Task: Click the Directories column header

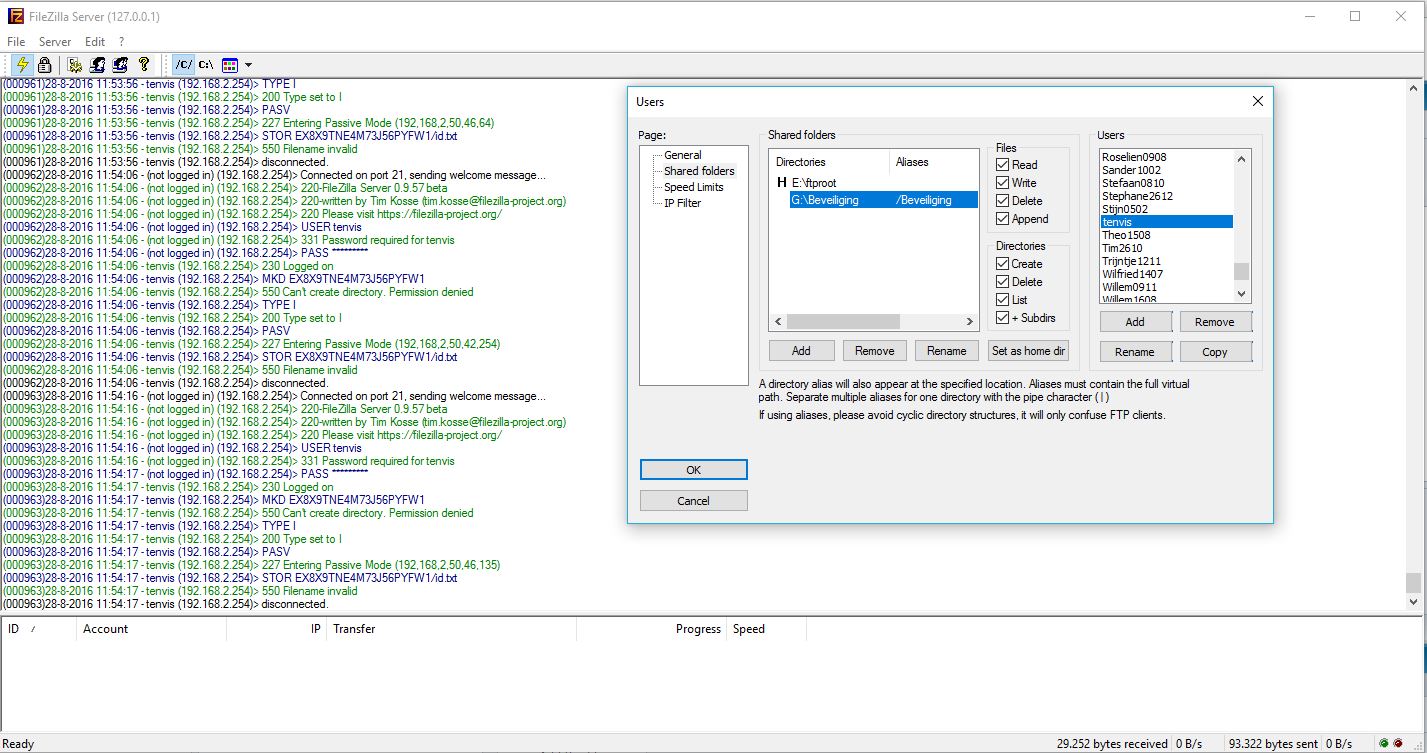Action: pos(829,162)
